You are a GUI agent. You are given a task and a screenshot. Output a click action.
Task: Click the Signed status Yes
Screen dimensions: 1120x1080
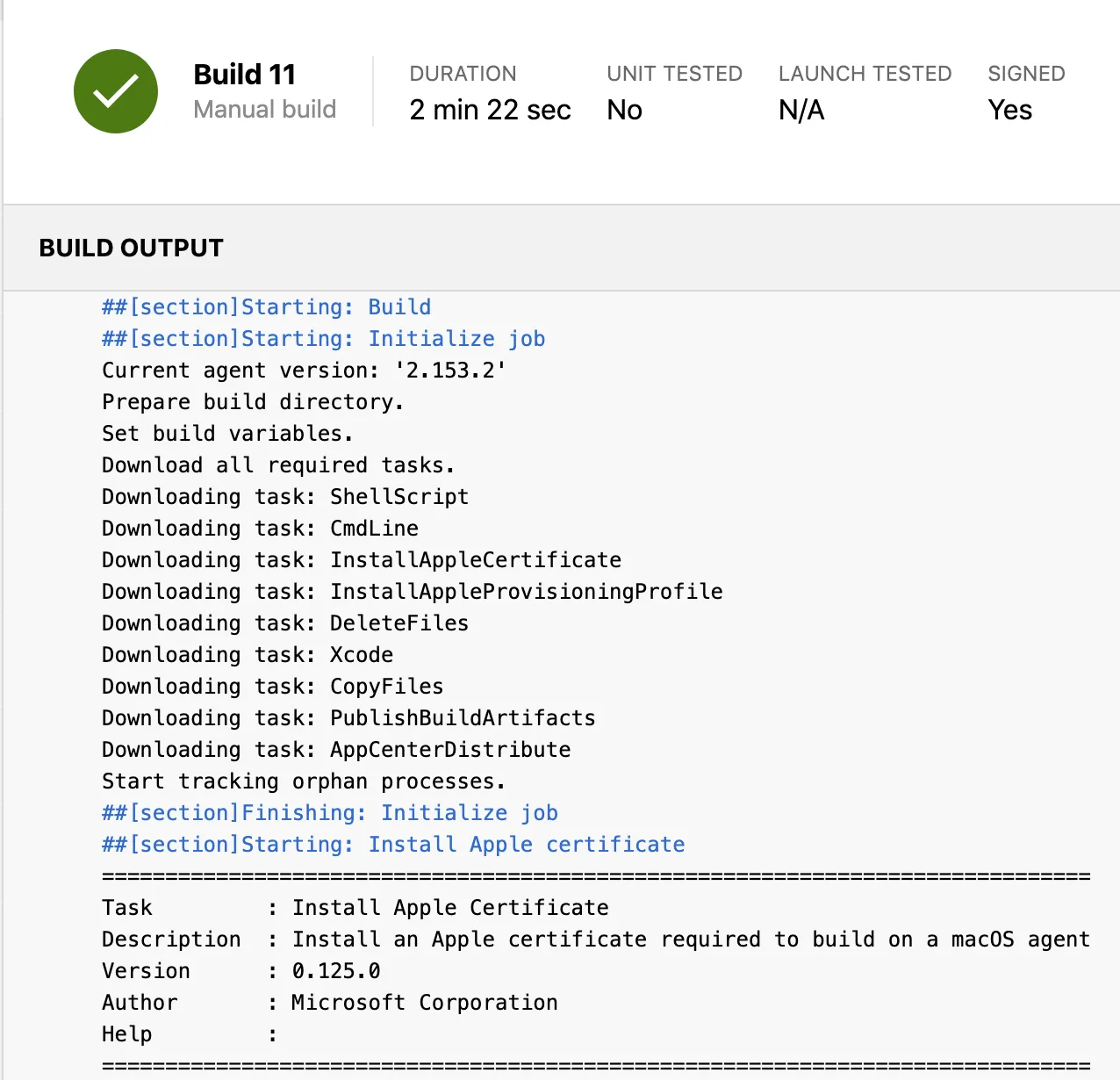1009,110
